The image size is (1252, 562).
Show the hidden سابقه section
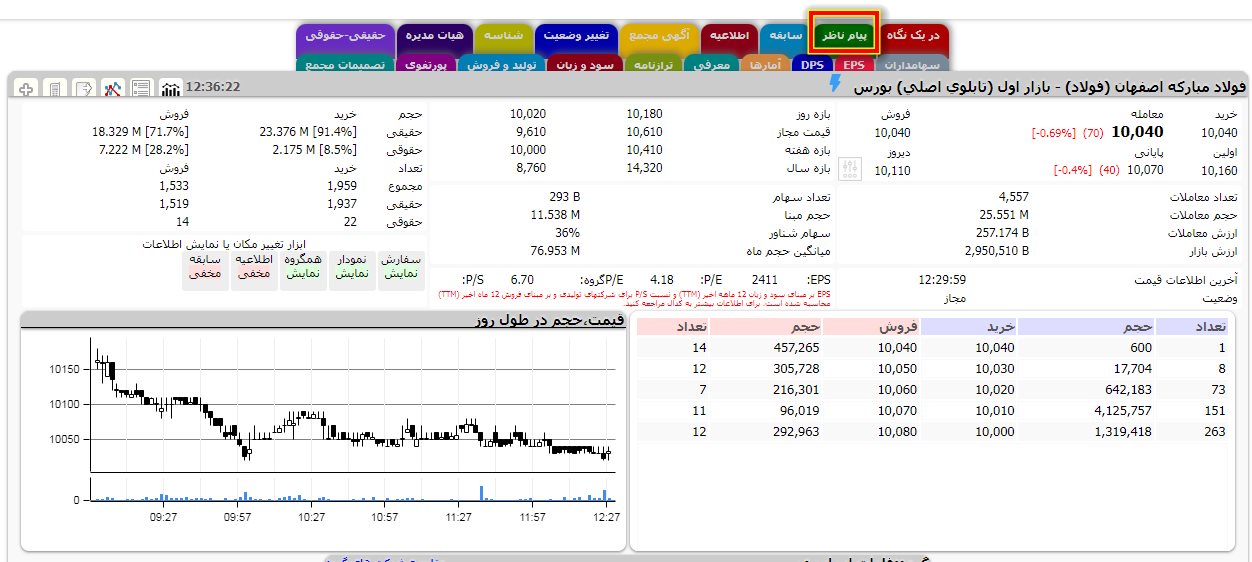pos(205,273)
